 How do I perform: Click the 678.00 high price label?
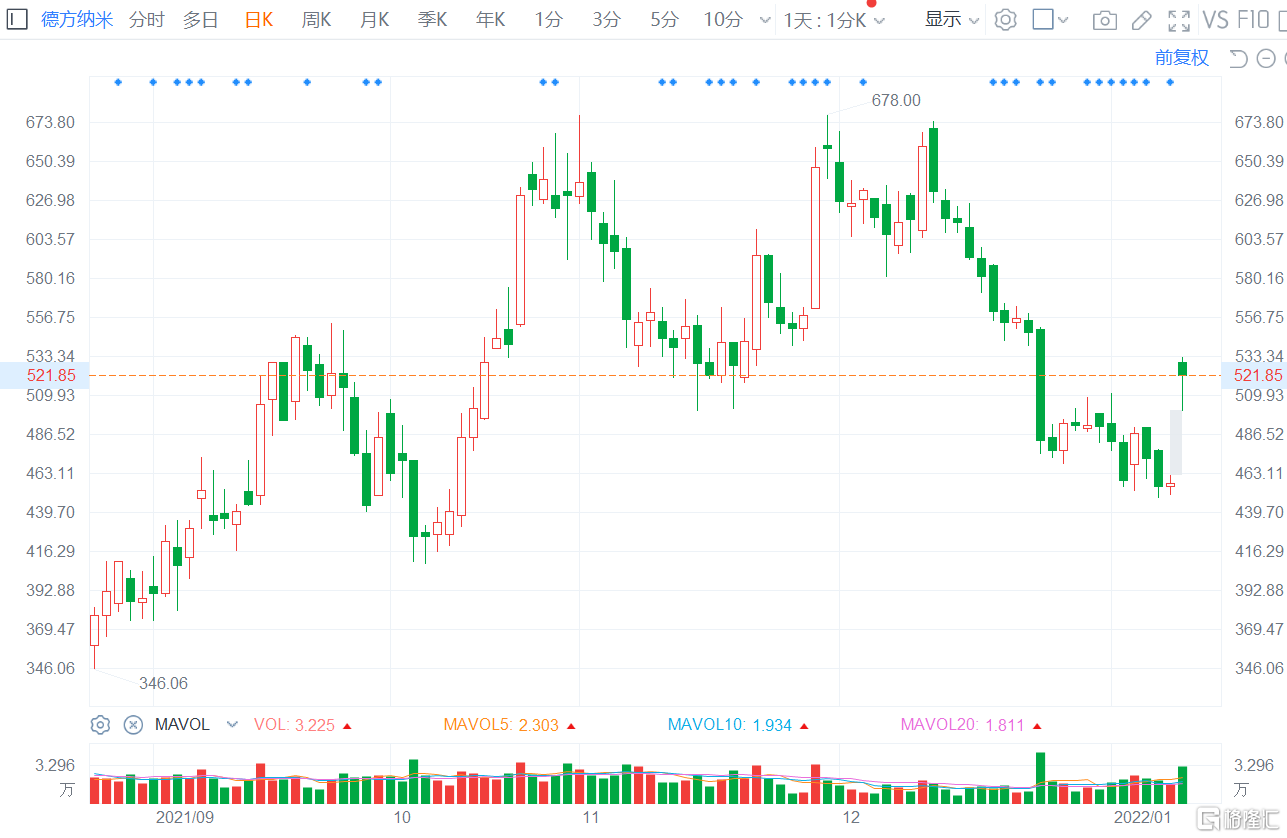896,100
